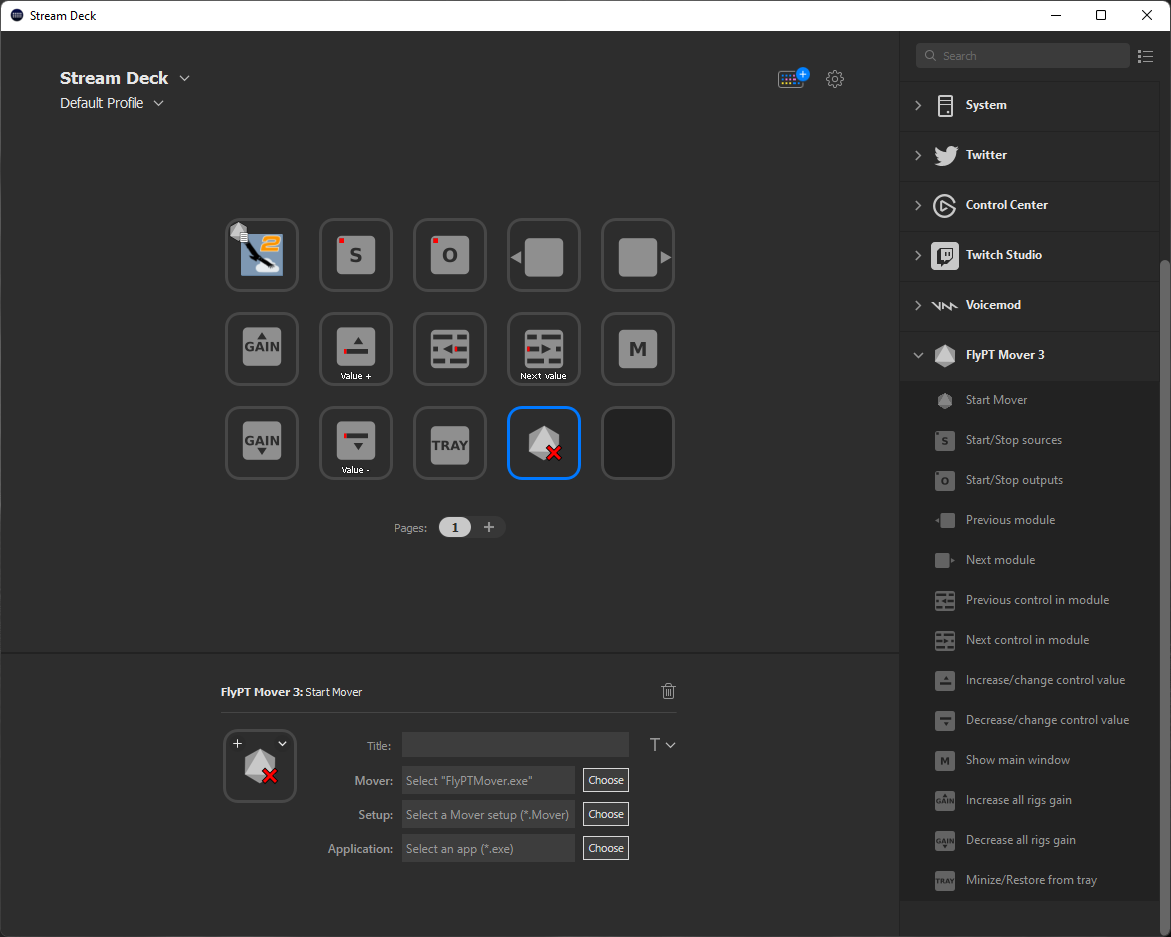Select the Start/Stop sources 'S' key on deck
The height and width of the screenshot is (937, 1171).
tap(356, 255)
